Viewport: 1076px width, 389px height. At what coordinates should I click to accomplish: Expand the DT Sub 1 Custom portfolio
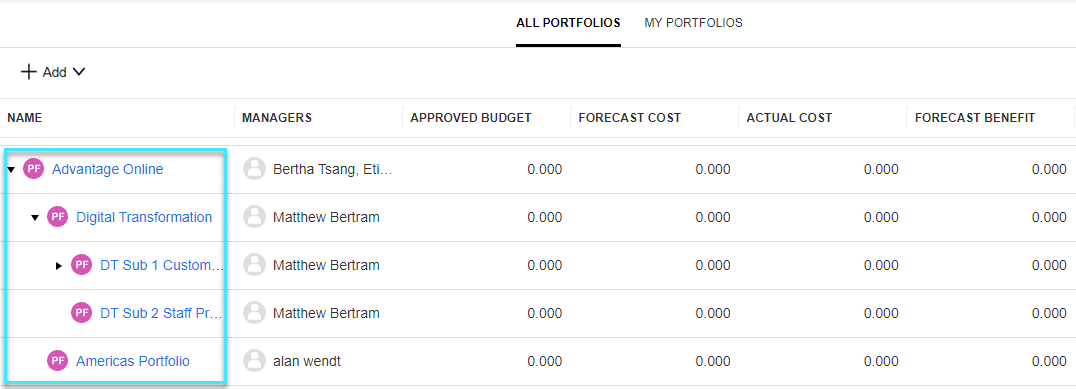click(x=59, y=266)
